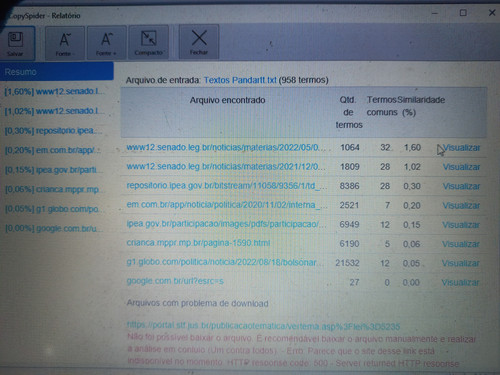Click Visualizar for the 0,00 similarity row
This screenshot has height=375, width=500.
pyautogui.click(x=460, y=283)
